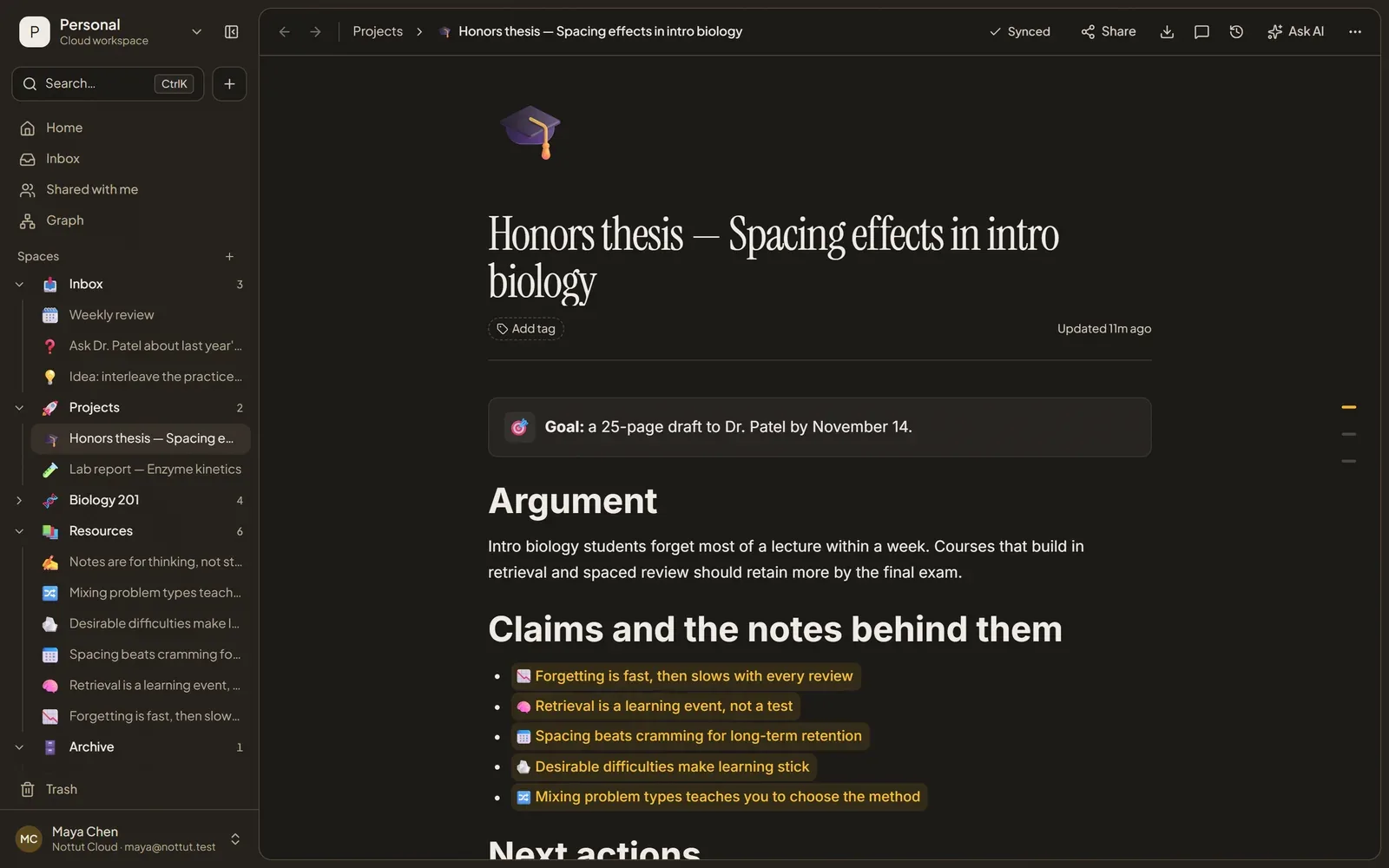Click the export download icon
Viewport: 1389px width, 868px height.
1167,32
